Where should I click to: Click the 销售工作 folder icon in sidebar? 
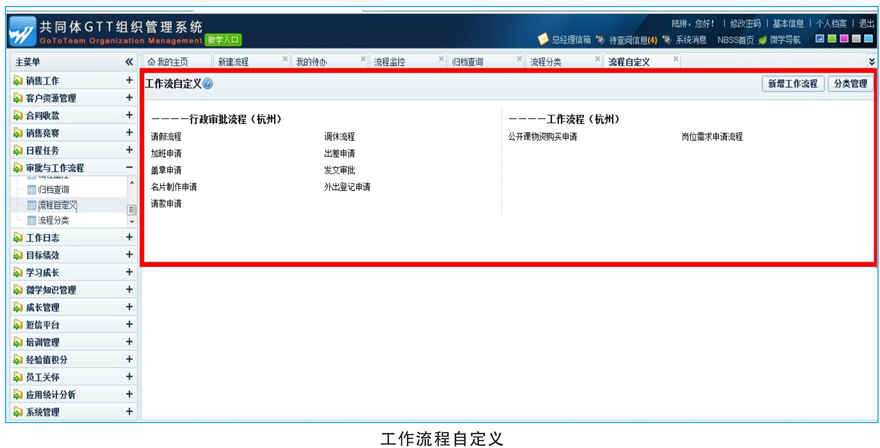(x=18, y=81)
